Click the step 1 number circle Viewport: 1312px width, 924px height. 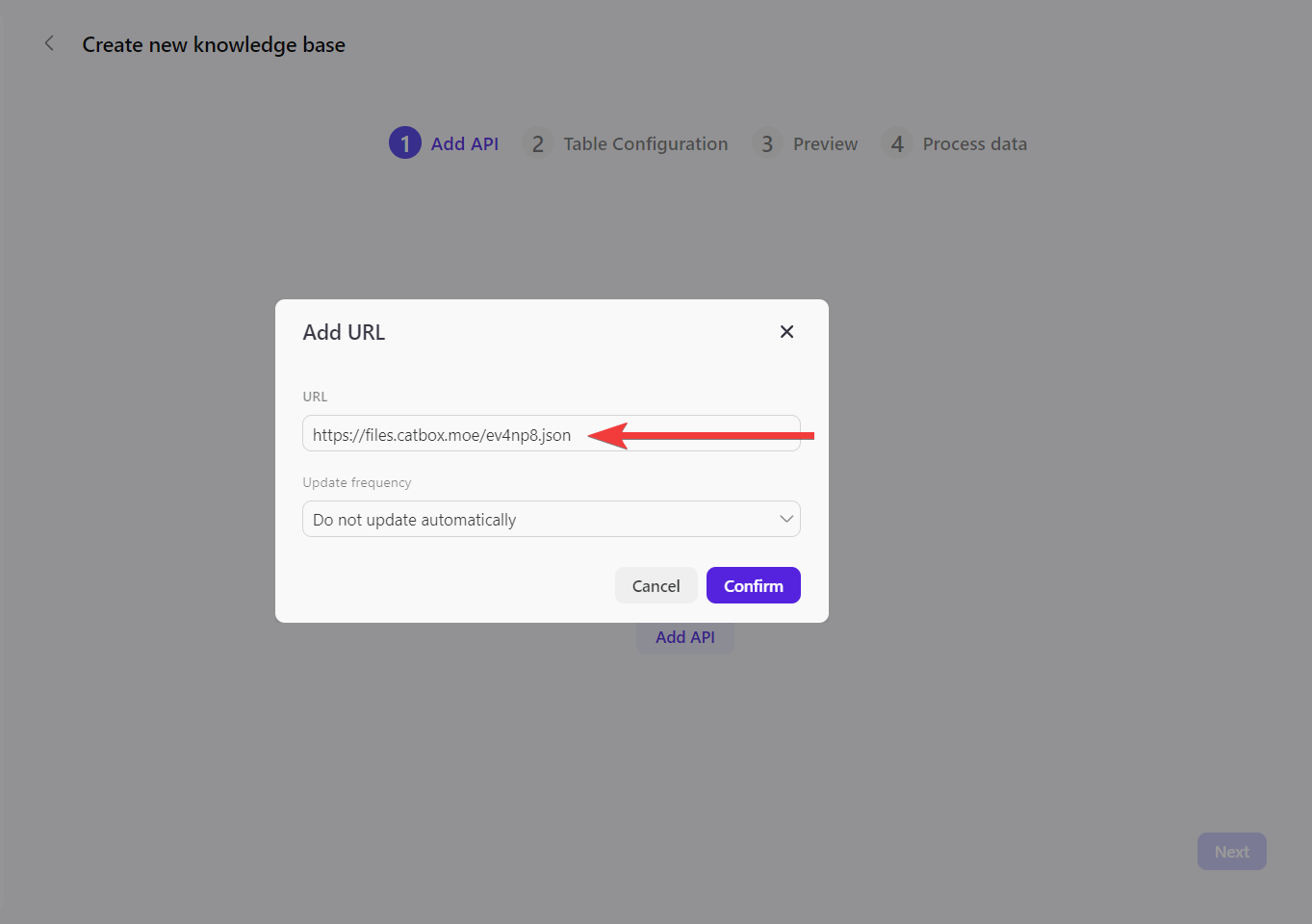pos(404,143)
